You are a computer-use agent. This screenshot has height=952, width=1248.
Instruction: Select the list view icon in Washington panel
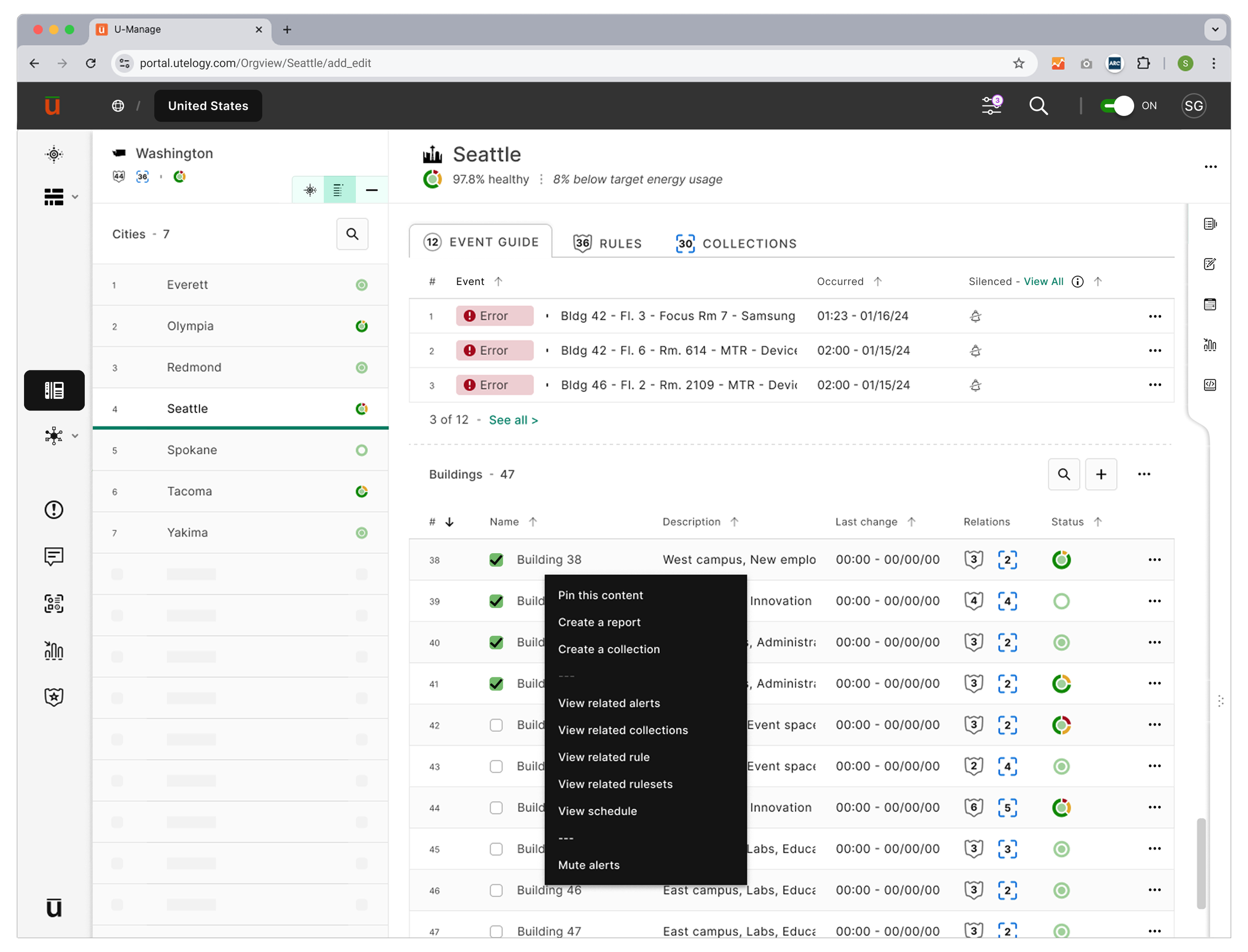(339, 190)
